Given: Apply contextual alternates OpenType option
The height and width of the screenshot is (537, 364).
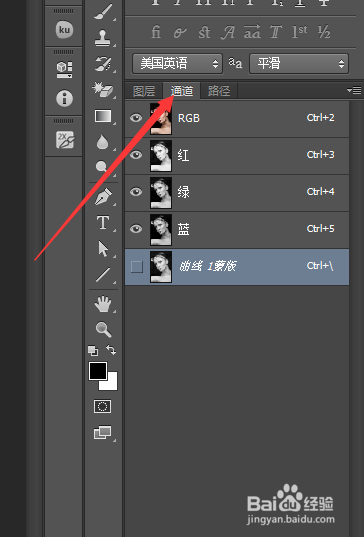Looking at the screenshot, I should 179,33.
